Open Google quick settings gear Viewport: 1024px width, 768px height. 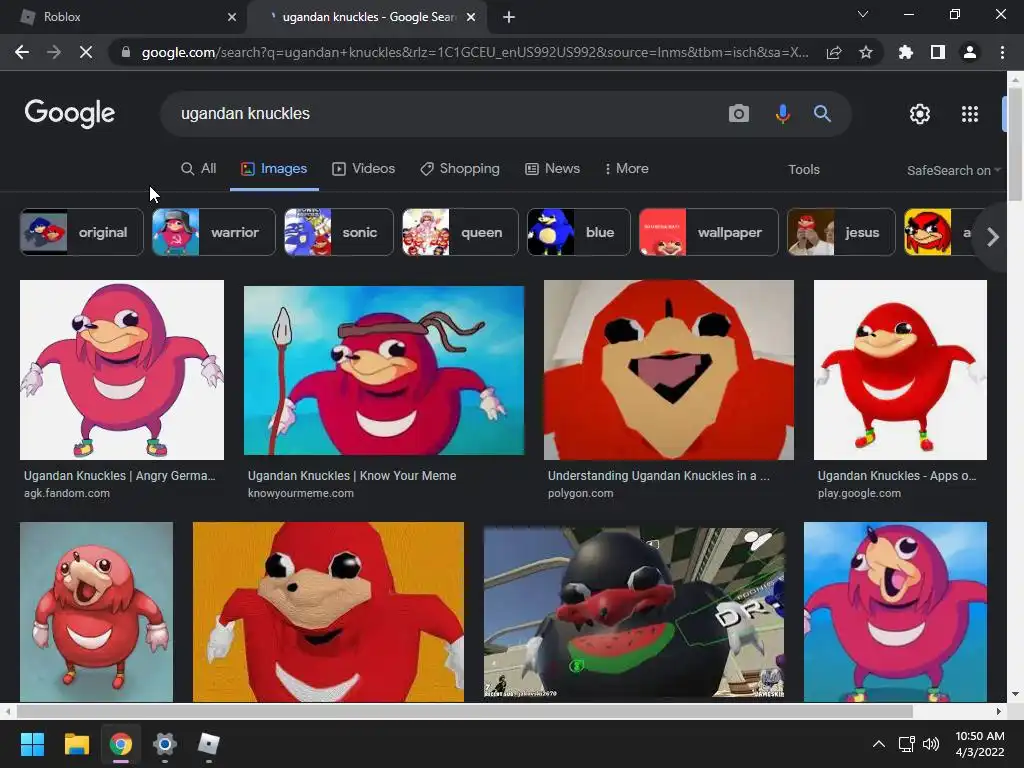pos(920,114)
